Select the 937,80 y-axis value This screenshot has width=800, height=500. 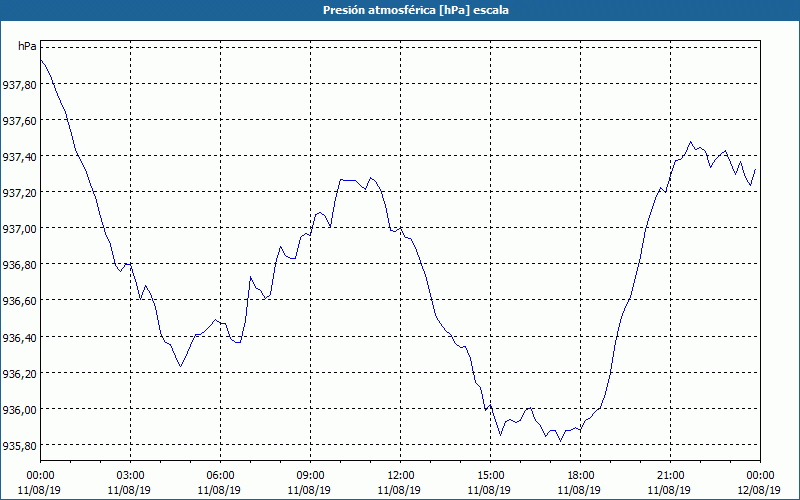click(20, 85)
